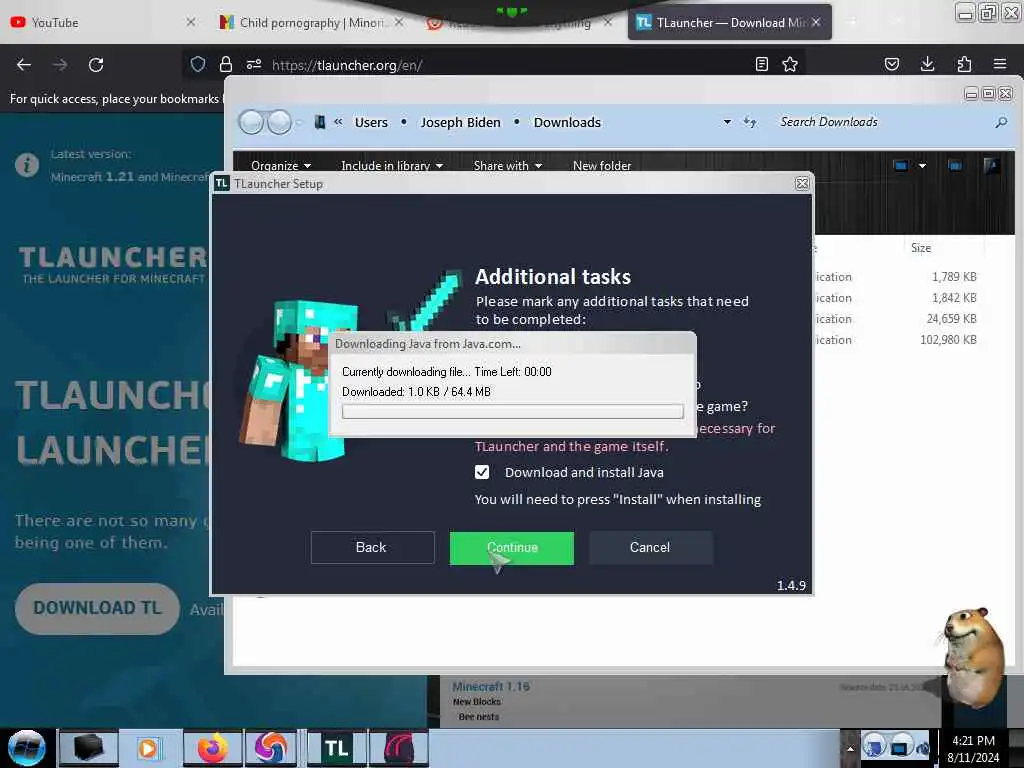
Task: Bookmark this page with the star icon
Action: coord(790,64)
